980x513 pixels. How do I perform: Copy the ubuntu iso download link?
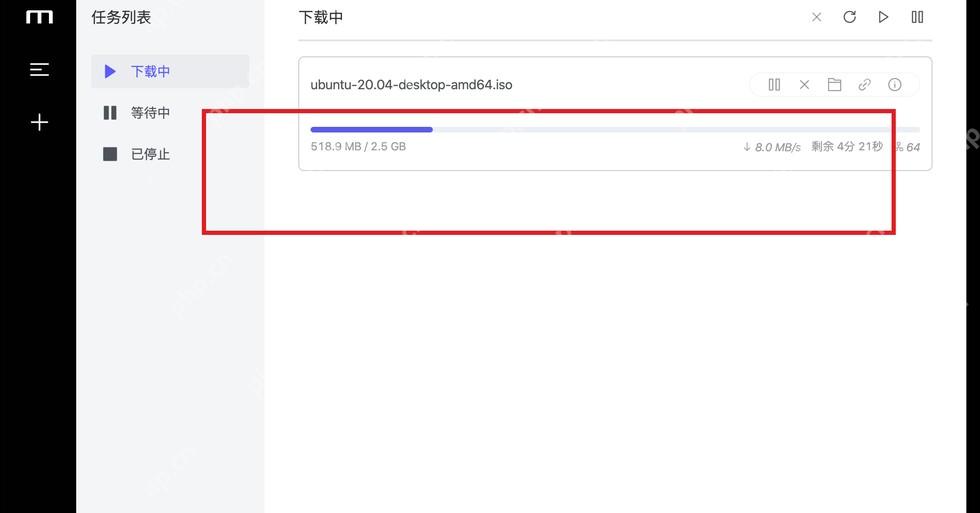tap(864, 84)
